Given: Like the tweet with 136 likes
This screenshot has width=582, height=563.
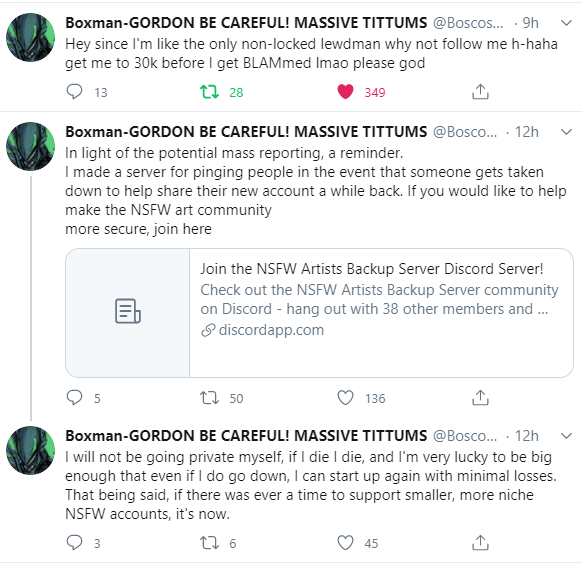Looking at the screenshot, I should pyautogui.click(x=345, y=398).
